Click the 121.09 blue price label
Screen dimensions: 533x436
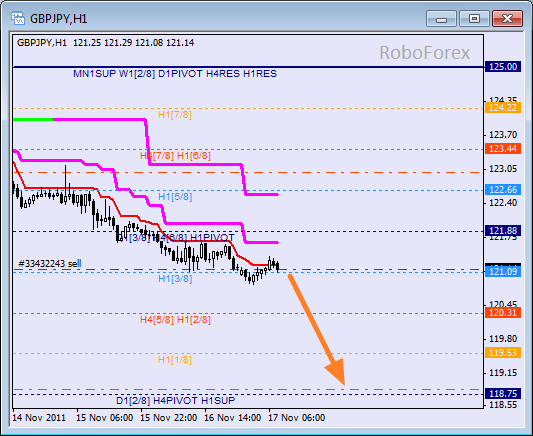(503, 272)
